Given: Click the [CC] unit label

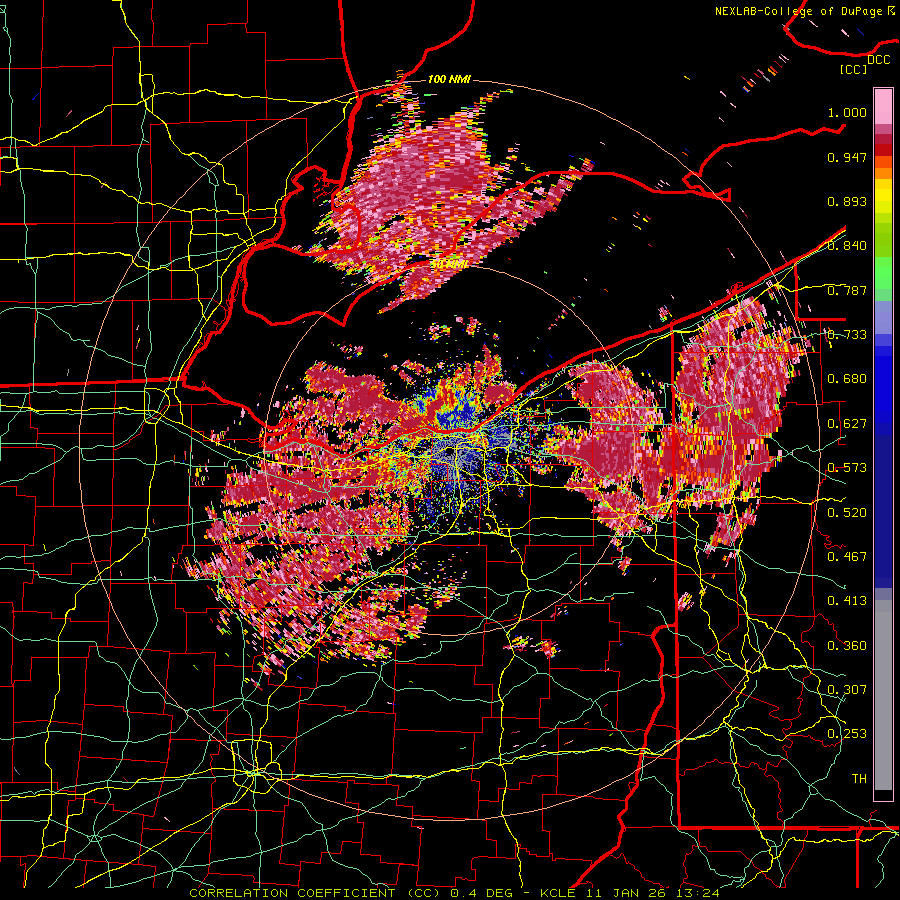Looking at the screenshot, I should [854, 70].
